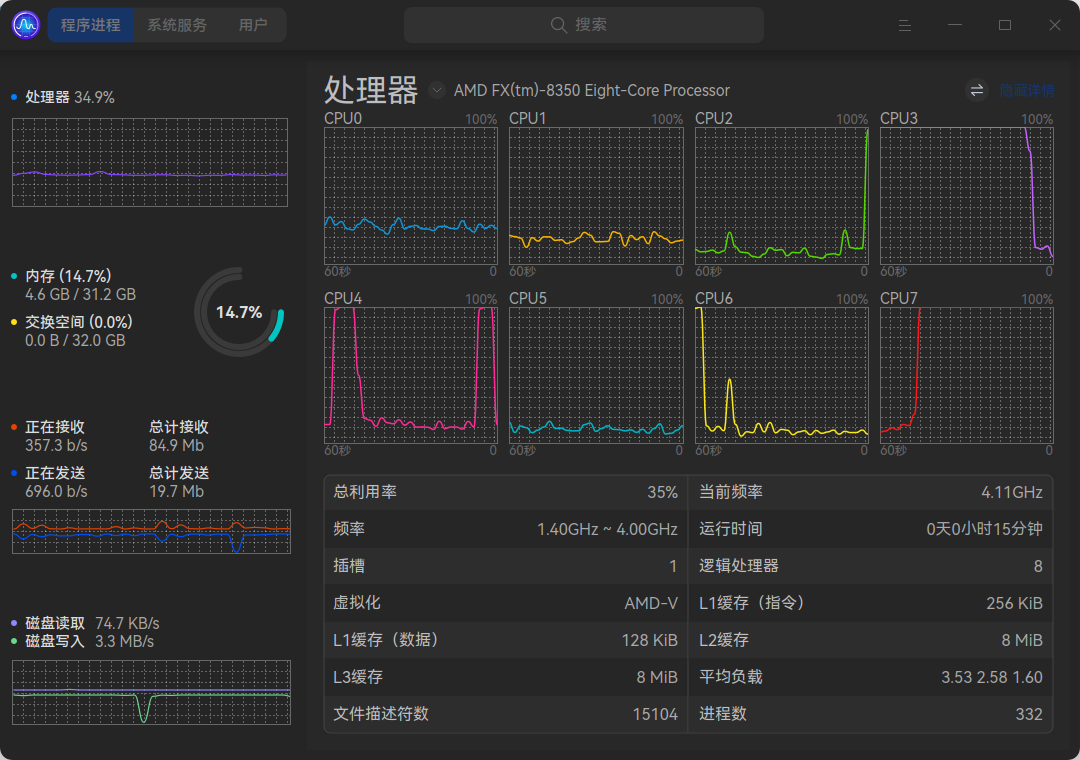
Task: Click the CPU0 usage graph
Action: click(x=411, y=196)
